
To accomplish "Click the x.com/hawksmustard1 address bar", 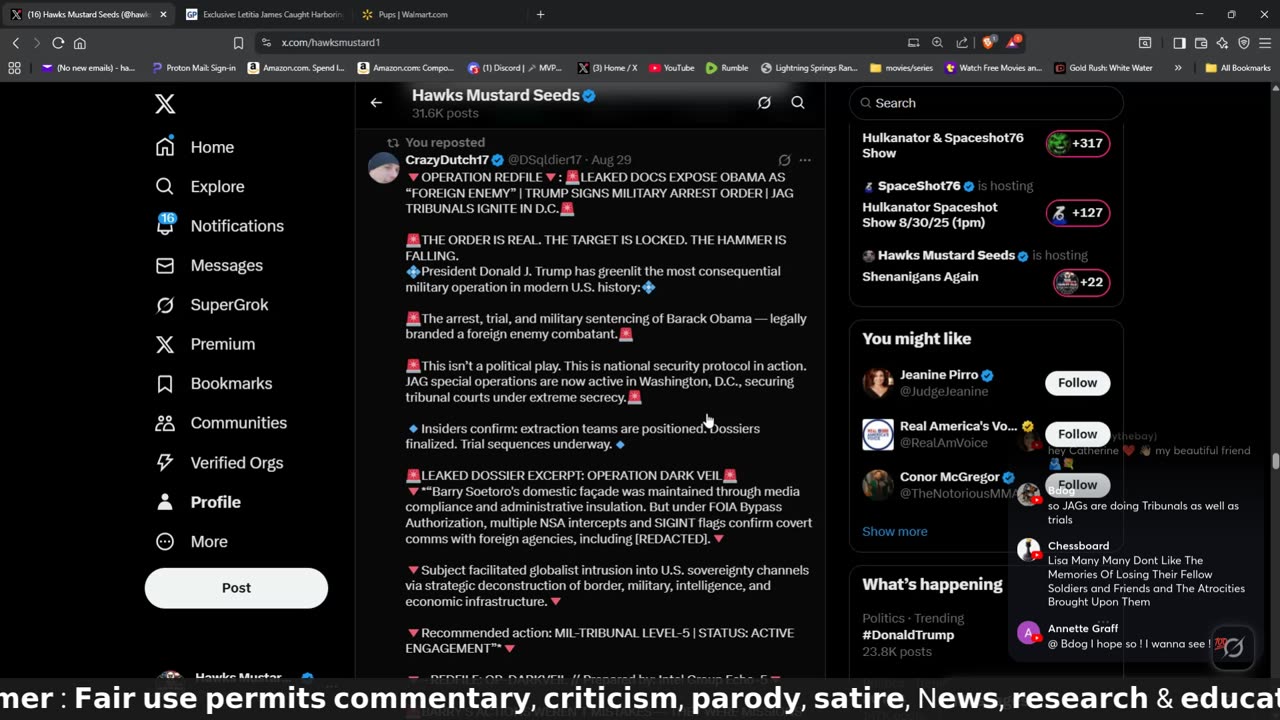I will tap(580, 43).
